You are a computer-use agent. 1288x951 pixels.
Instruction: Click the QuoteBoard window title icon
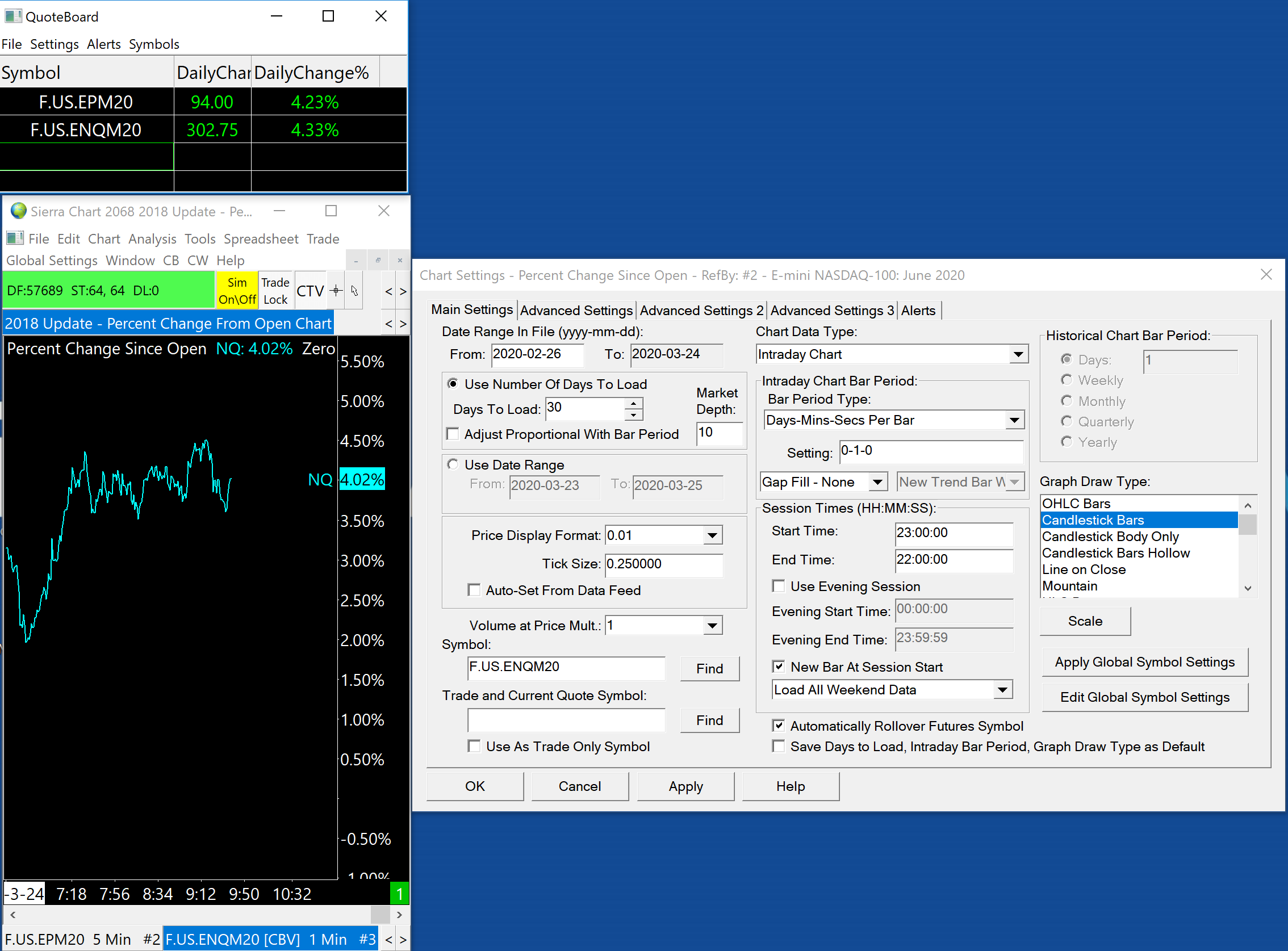click(12, 16)
